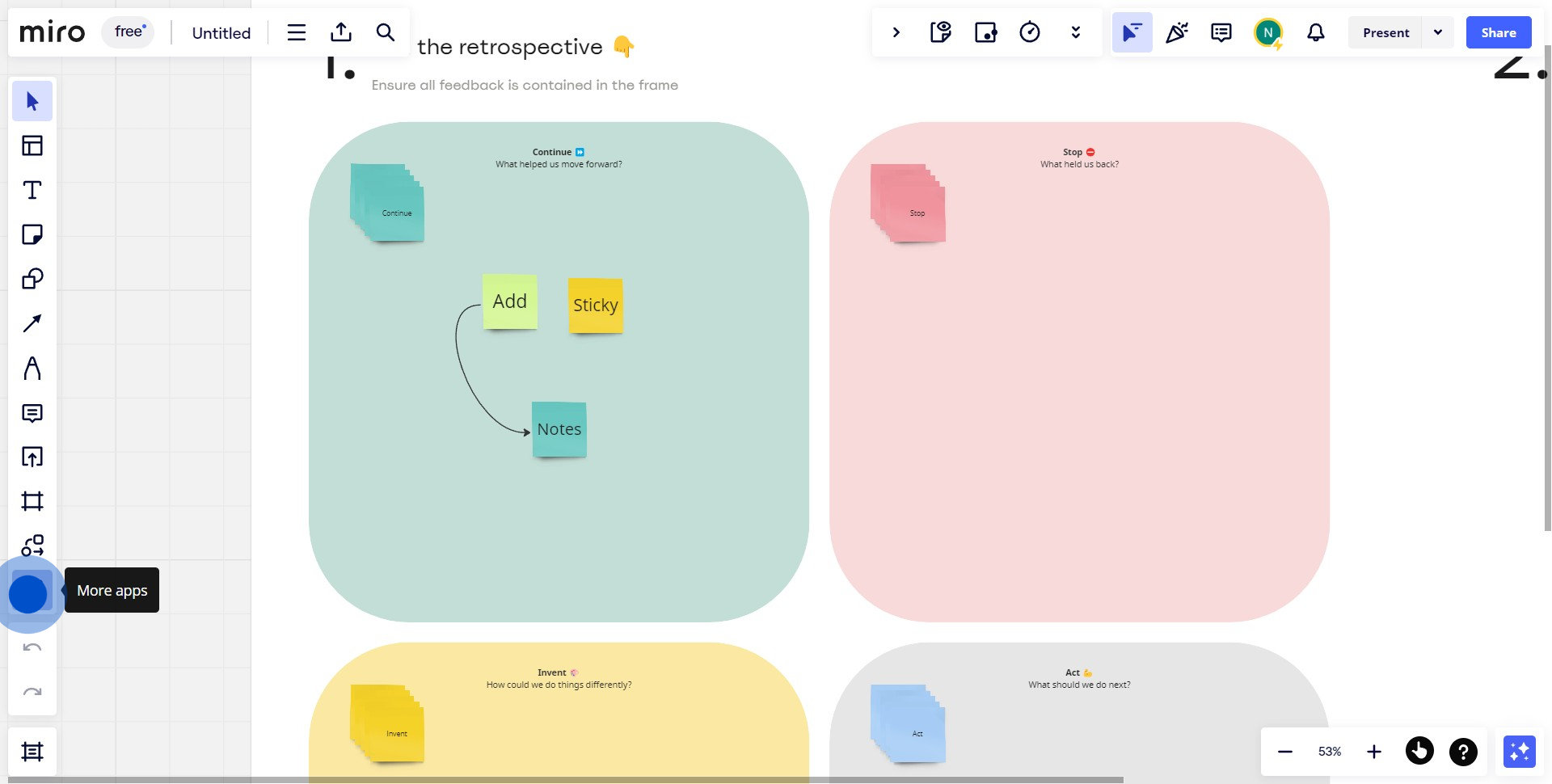Click the 53% zoom level indicator
Viewport: 1552px width, 784px height.
pos(1330,752)
